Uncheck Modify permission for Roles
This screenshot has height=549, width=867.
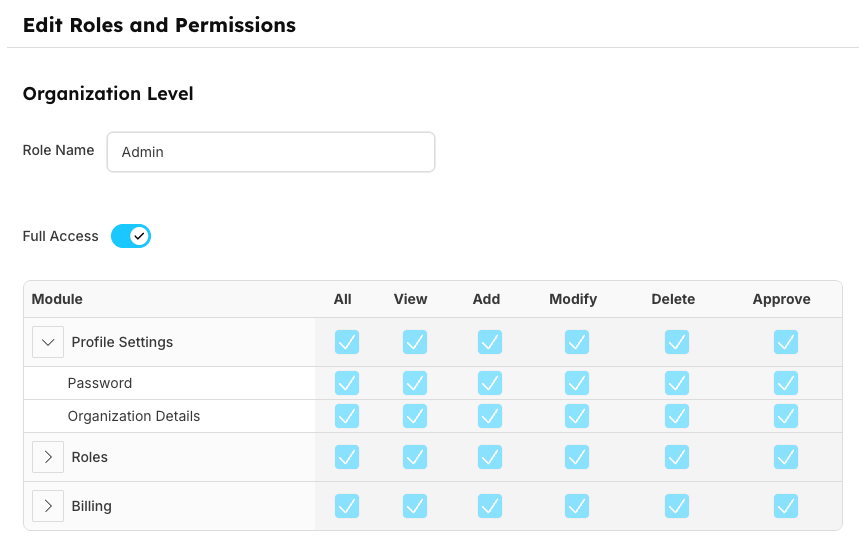[x=577, y=457]
